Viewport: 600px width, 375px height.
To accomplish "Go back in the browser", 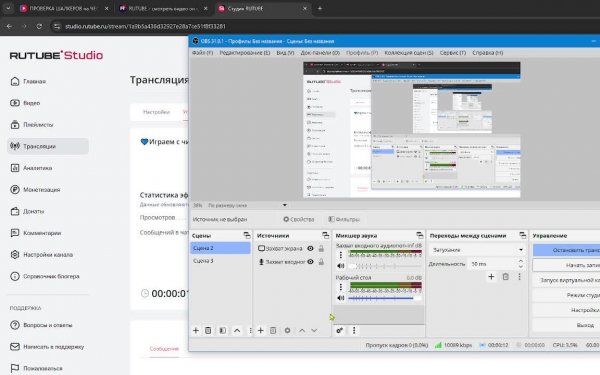I will pyautogui.click(x=10, y=26).
